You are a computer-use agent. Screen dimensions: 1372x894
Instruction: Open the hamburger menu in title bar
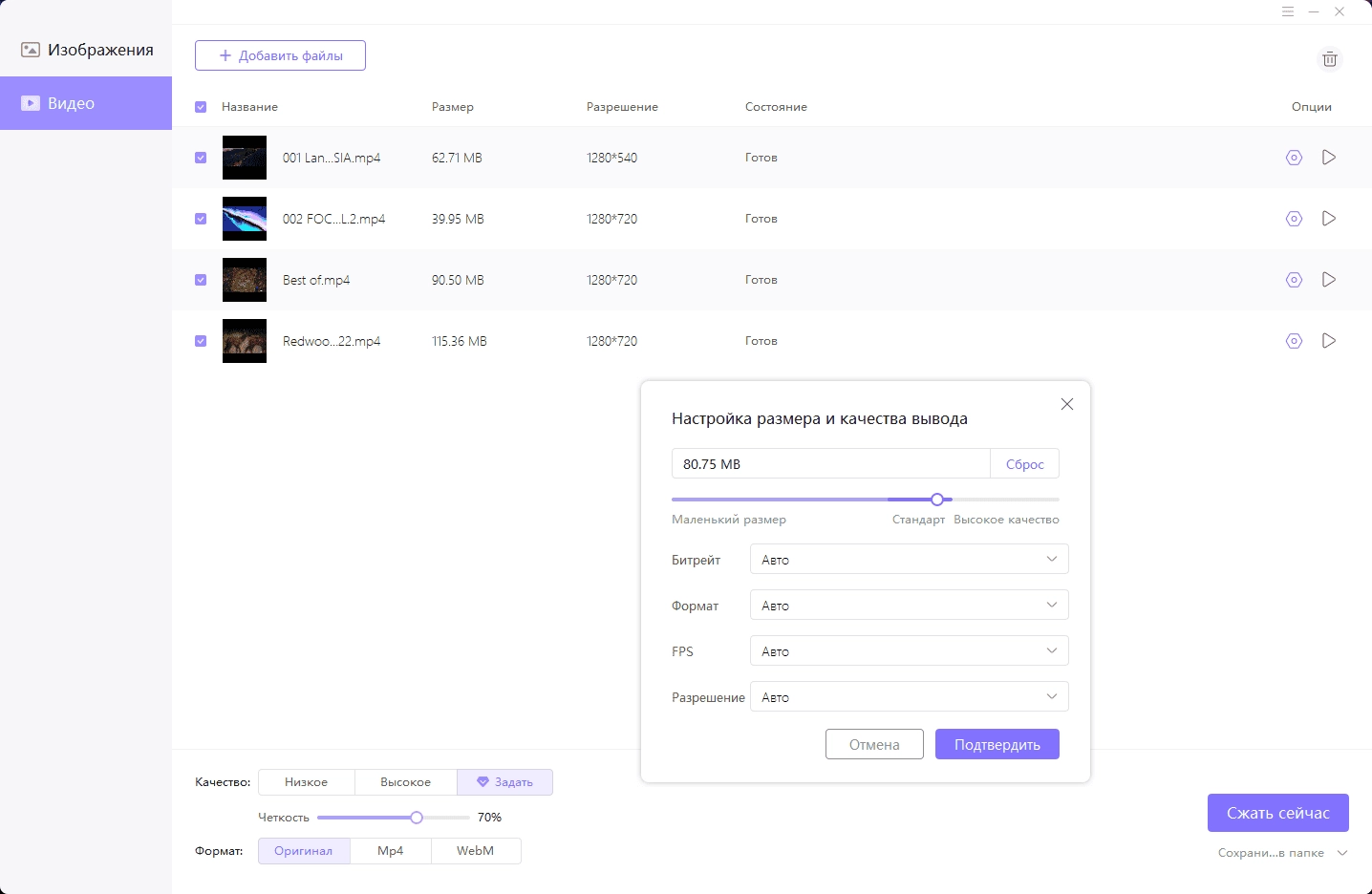(1288, 12)
